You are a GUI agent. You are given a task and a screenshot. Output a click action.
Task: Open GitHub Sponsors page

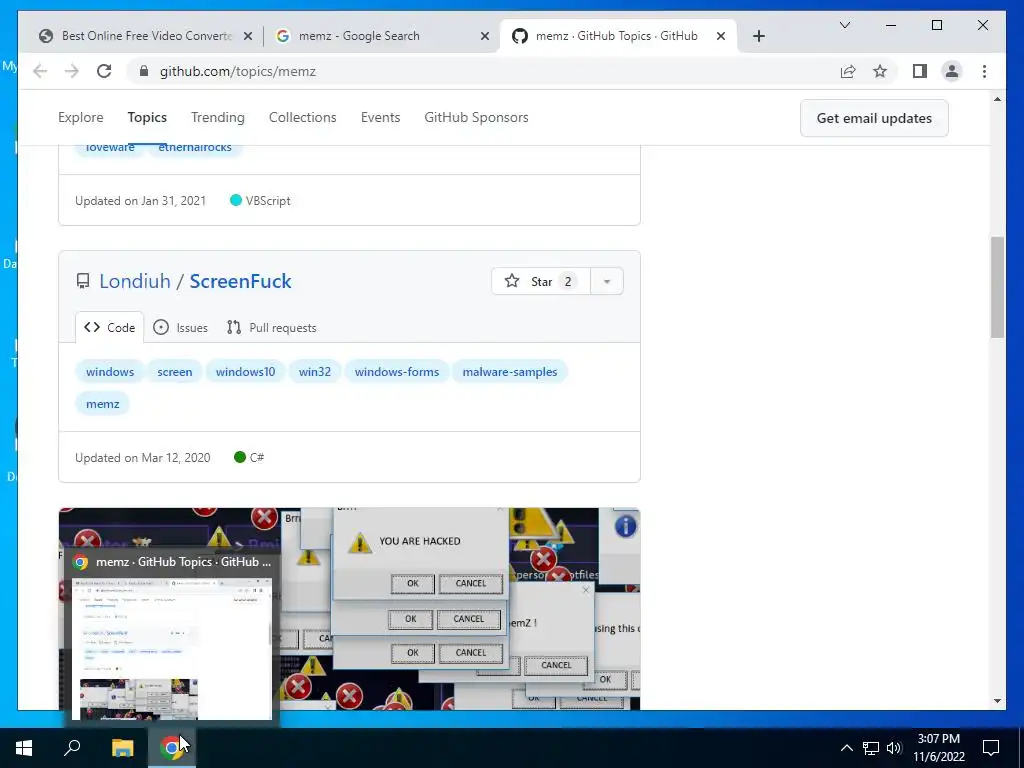click(x=476, y=118)
